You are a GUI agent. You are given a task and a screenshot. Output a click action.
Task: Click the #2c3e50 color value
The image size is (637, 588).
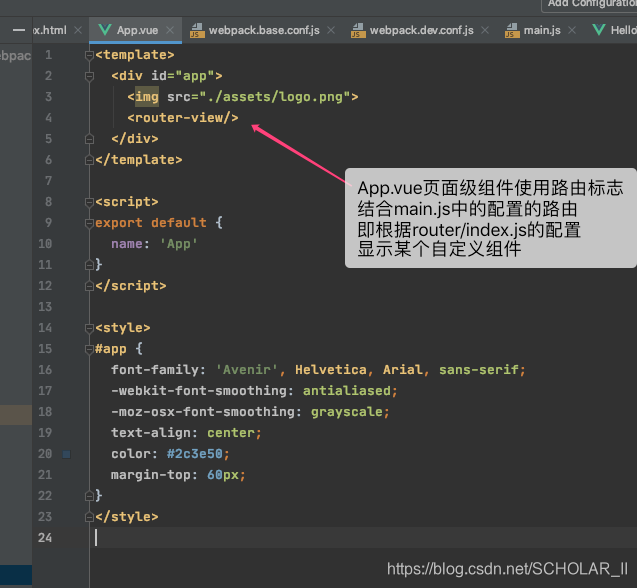tap(195, 454)
